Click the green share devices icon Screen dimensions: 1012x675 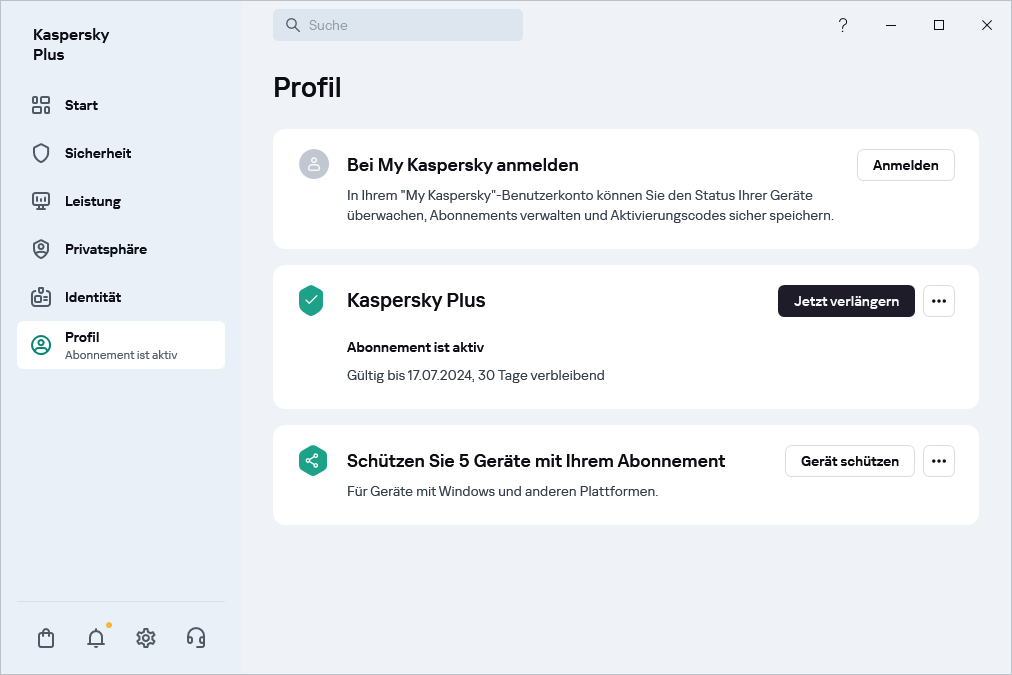(313, 461)
